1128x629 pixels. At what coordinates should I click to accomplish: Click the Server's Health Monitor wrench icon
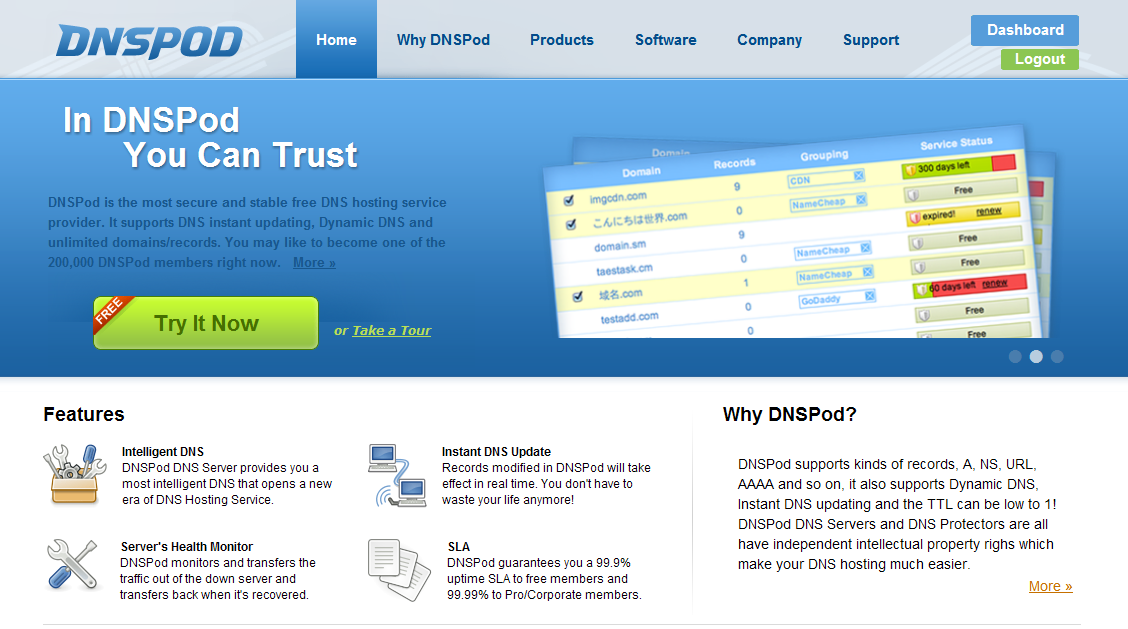72,565
